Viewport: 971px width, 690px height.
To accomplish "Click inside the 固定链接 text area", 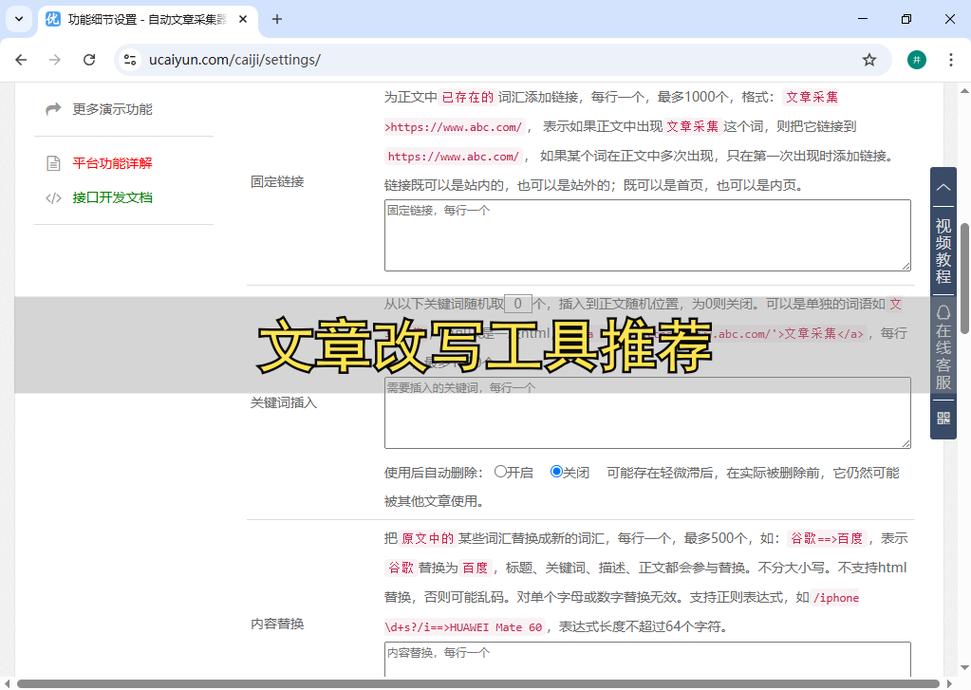I will (646, 234).
